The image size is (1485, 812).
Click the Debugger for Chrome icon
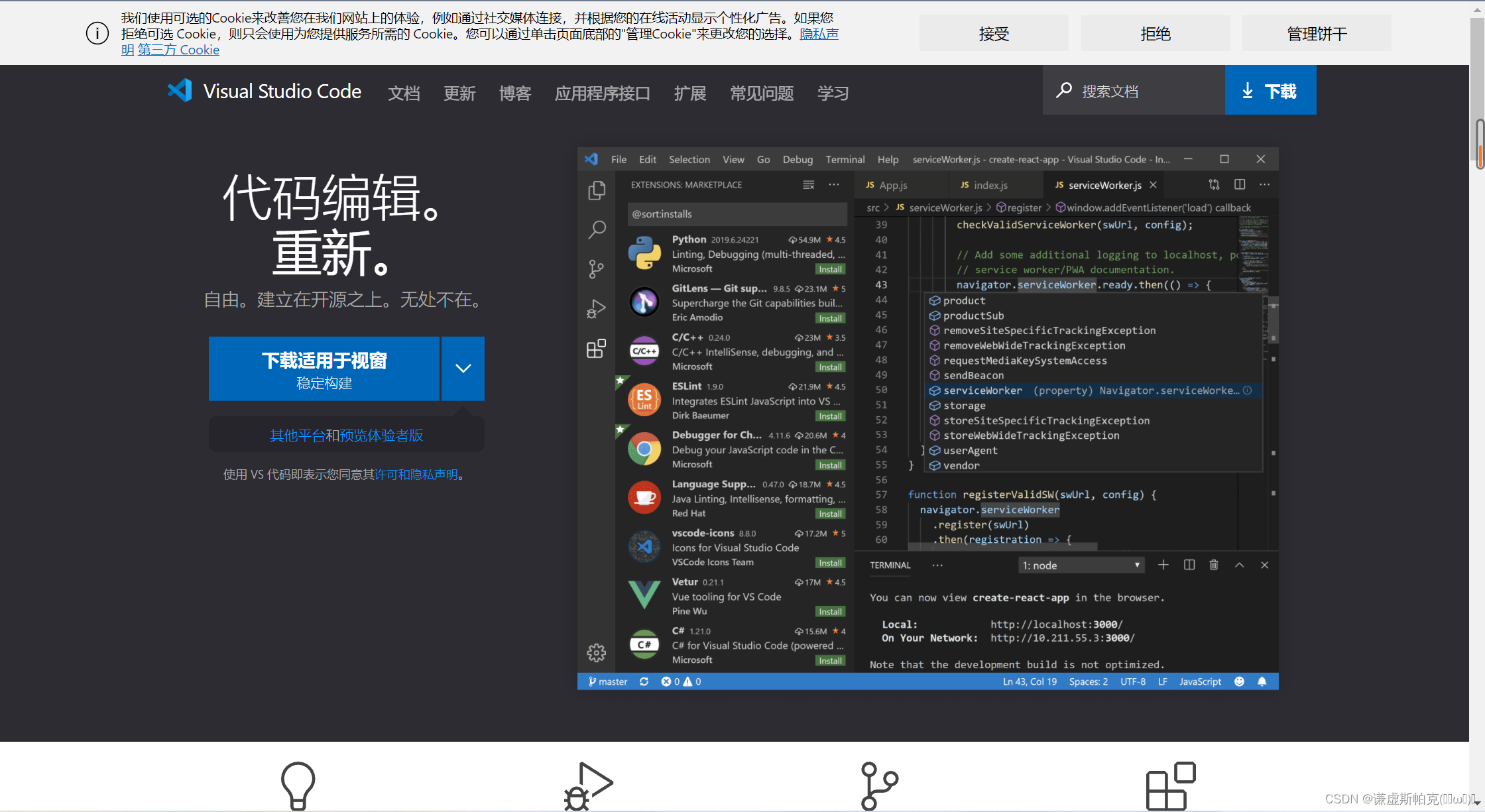click(644, 449)
